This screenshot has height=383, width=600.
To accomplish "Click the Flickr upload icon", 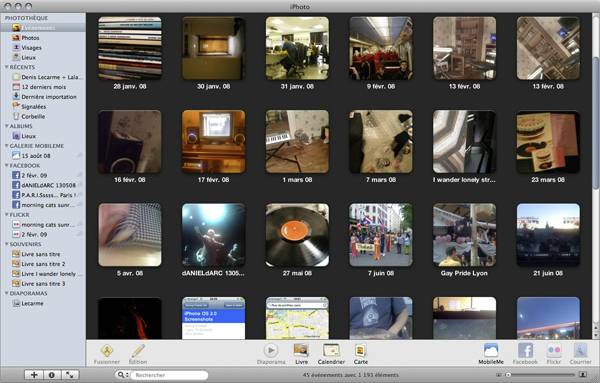I will click(554, 350).
